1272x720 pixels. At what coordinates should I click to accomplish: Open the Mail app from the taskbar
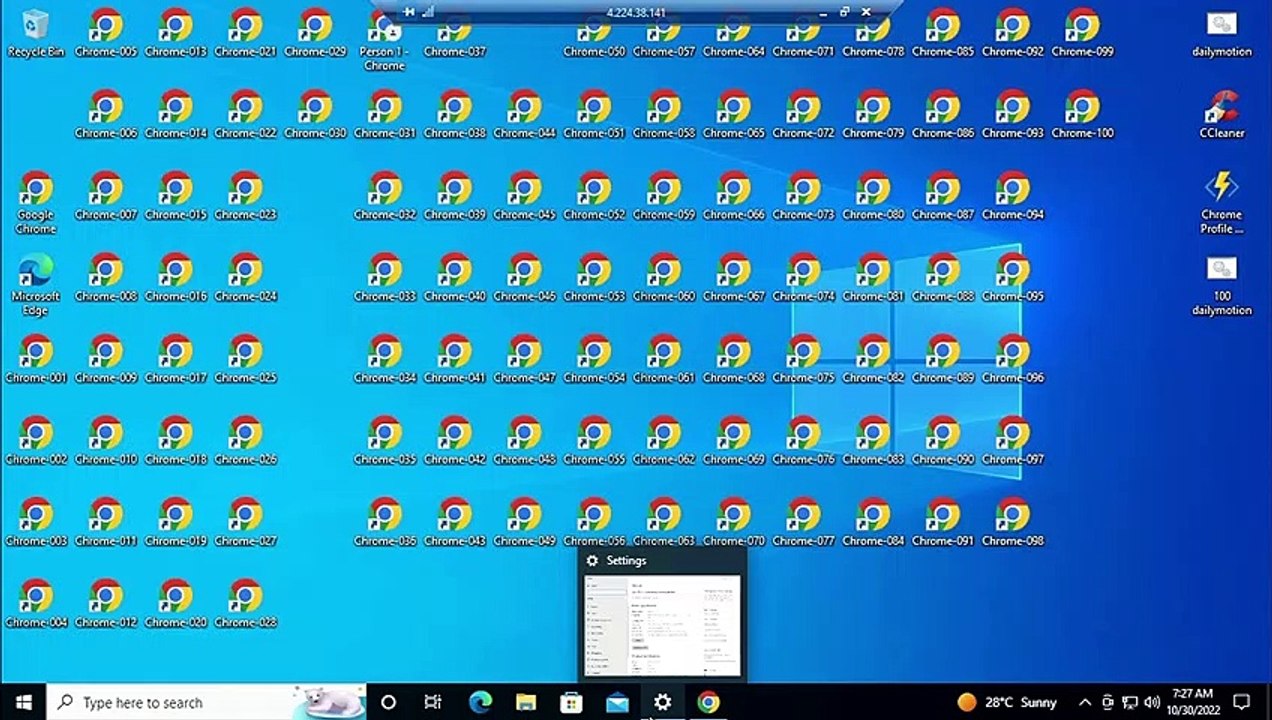pos(617,702)
